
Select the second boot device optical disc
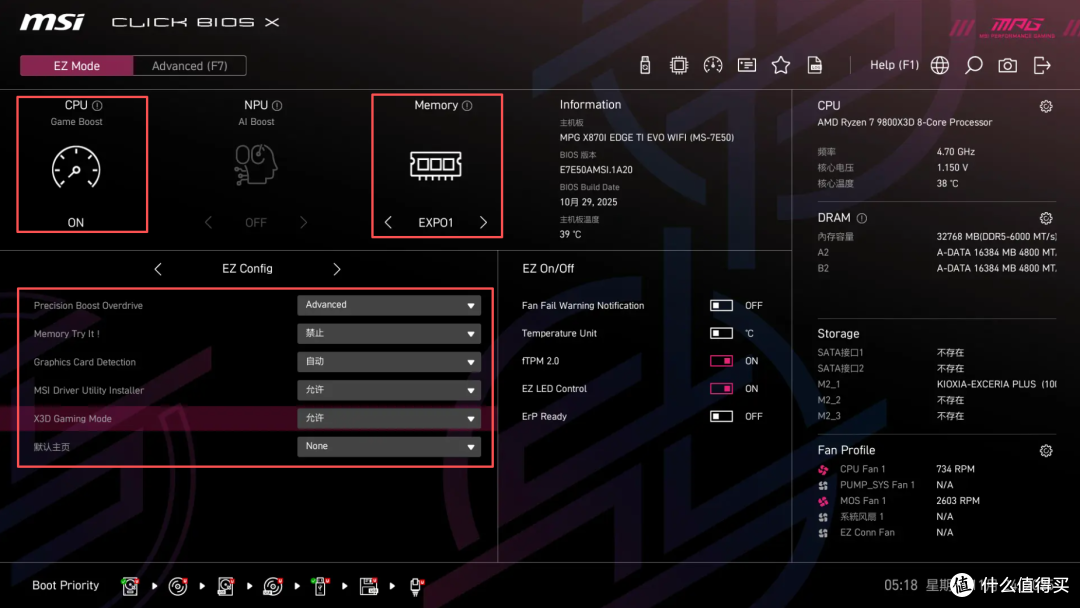coord(178,586)
